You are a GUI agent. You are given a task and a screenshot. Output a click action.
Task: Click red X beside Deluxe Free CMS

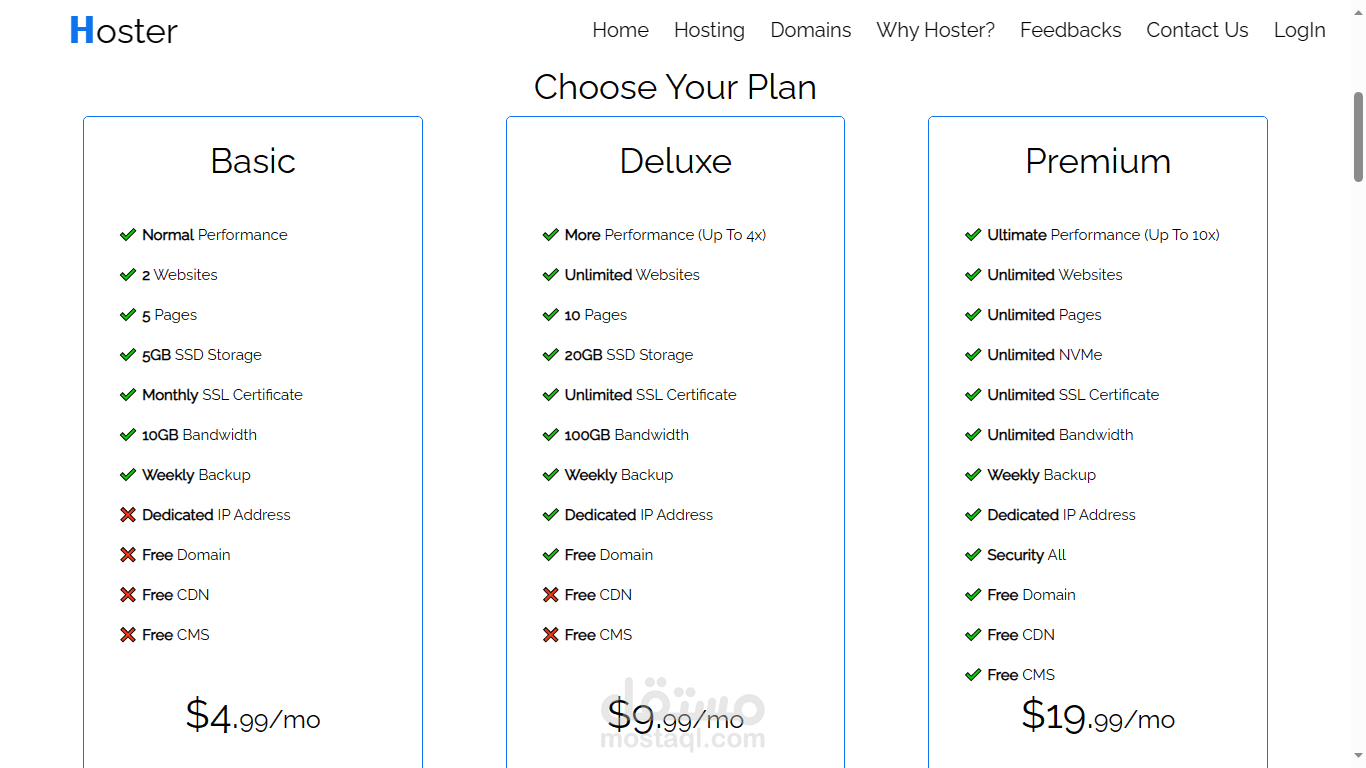[x=550, y=635]
